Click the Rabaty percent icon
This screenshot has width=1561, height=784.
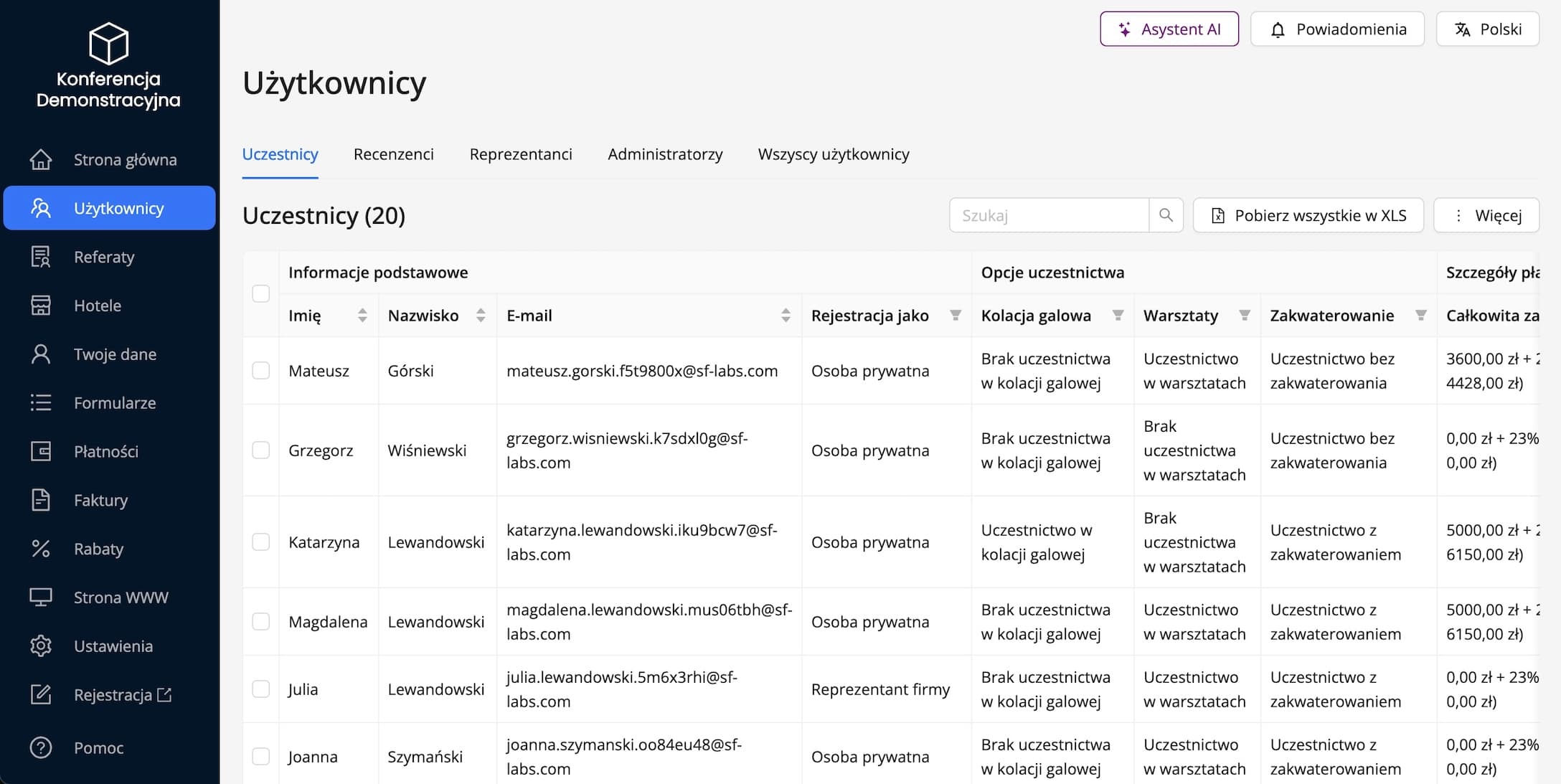point(41,549)
